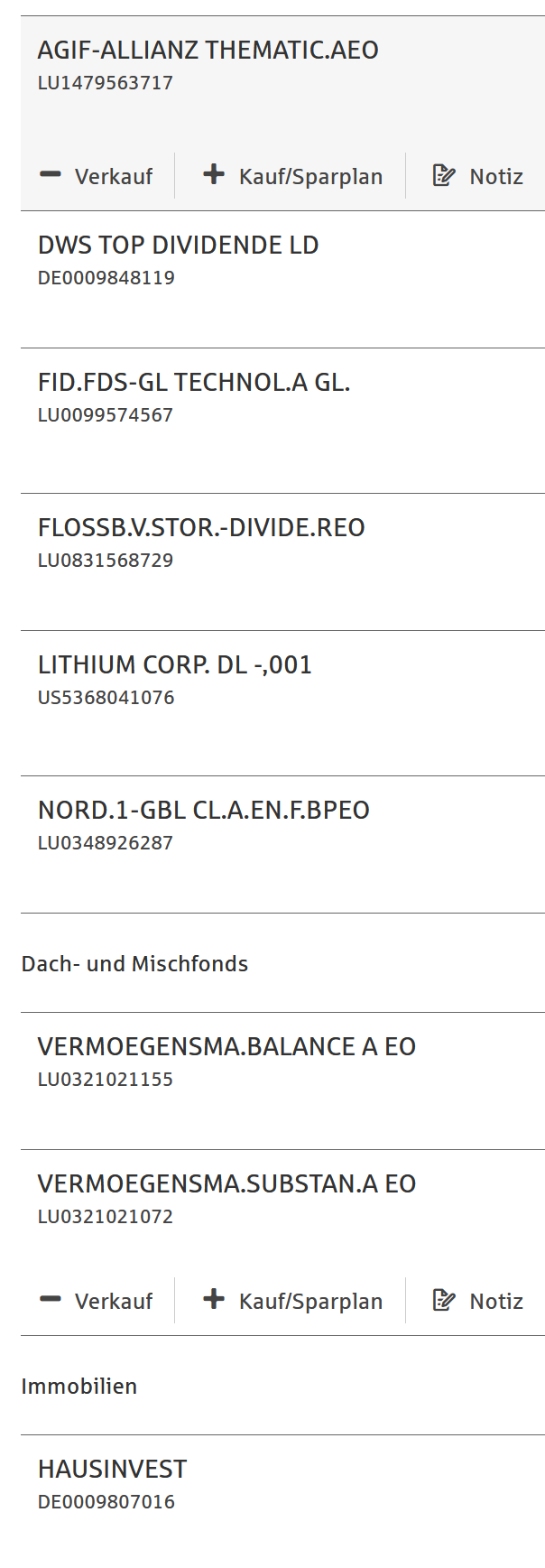Select the VERMOEGENSMA.BALANCE A EO position

point(226,1047)
